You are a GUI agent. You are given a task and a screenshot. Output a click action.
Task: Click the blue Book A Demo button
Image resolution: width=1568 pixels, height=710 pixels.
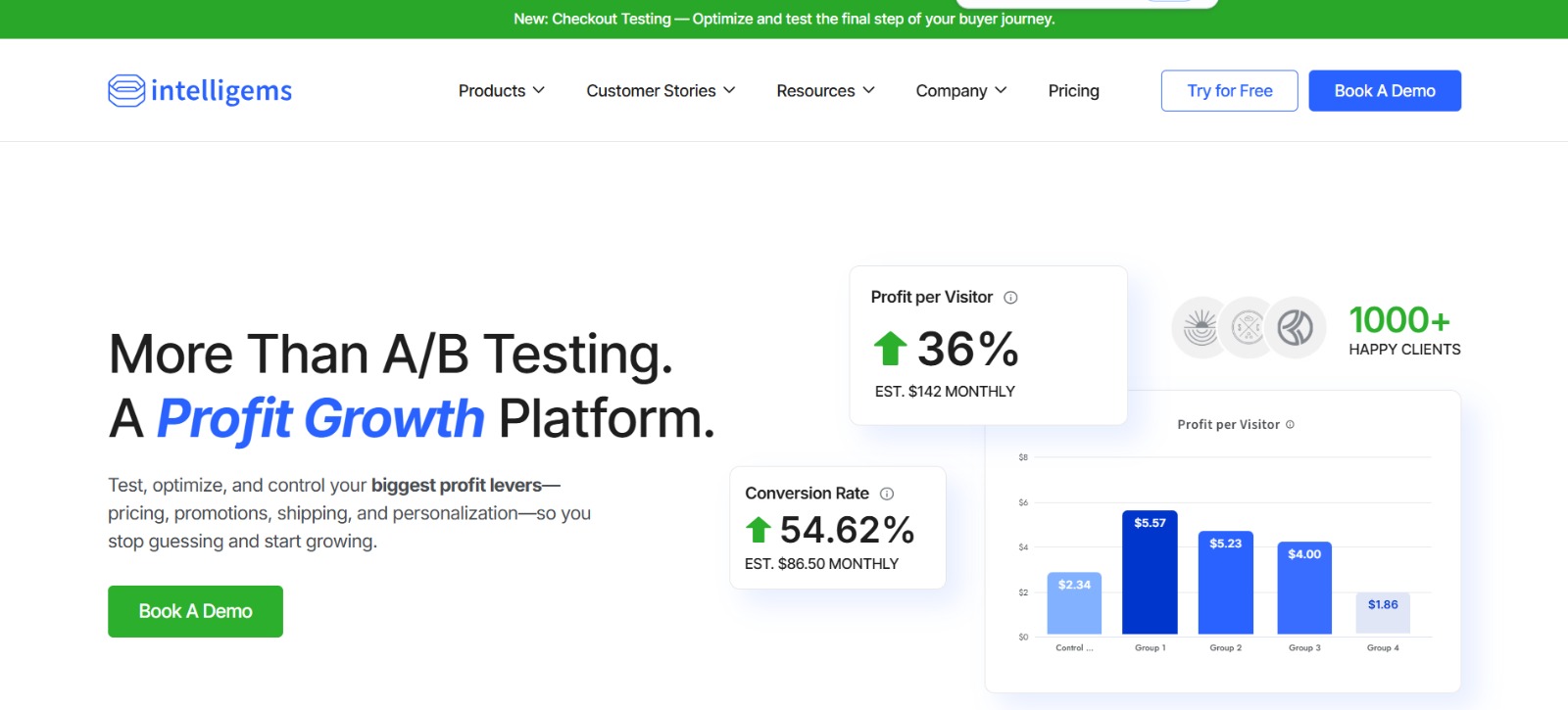tap(1385, 91)
